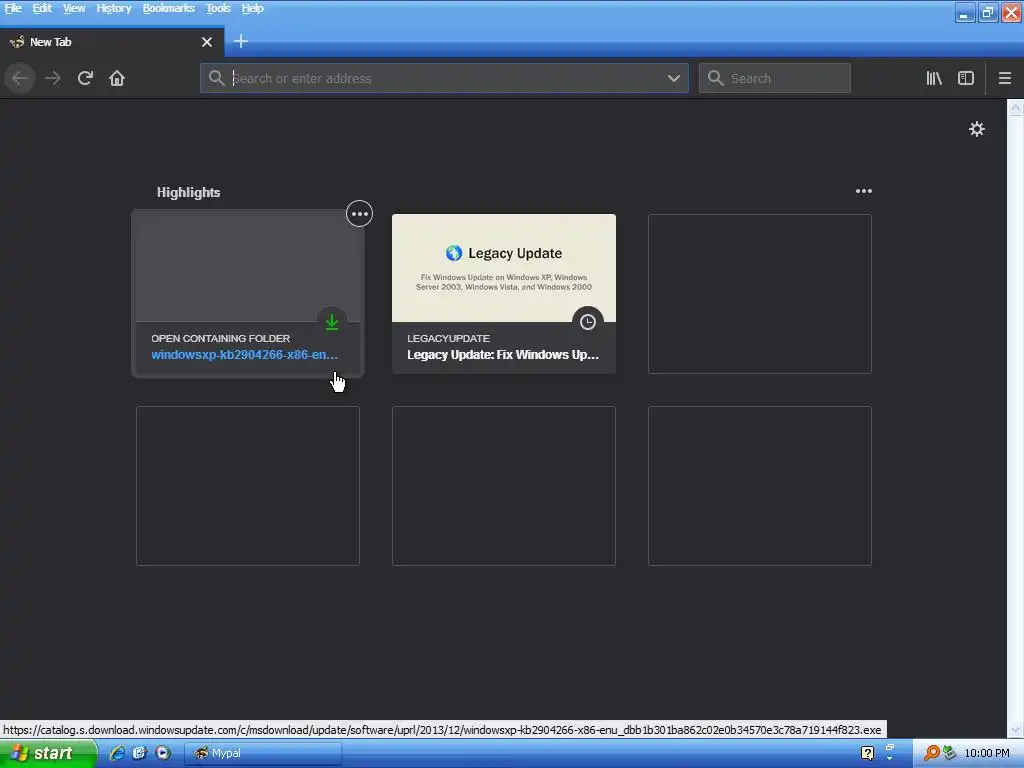Open new tab page settings gear
Screen dimensions: 1024x768
tap(976, 129)
